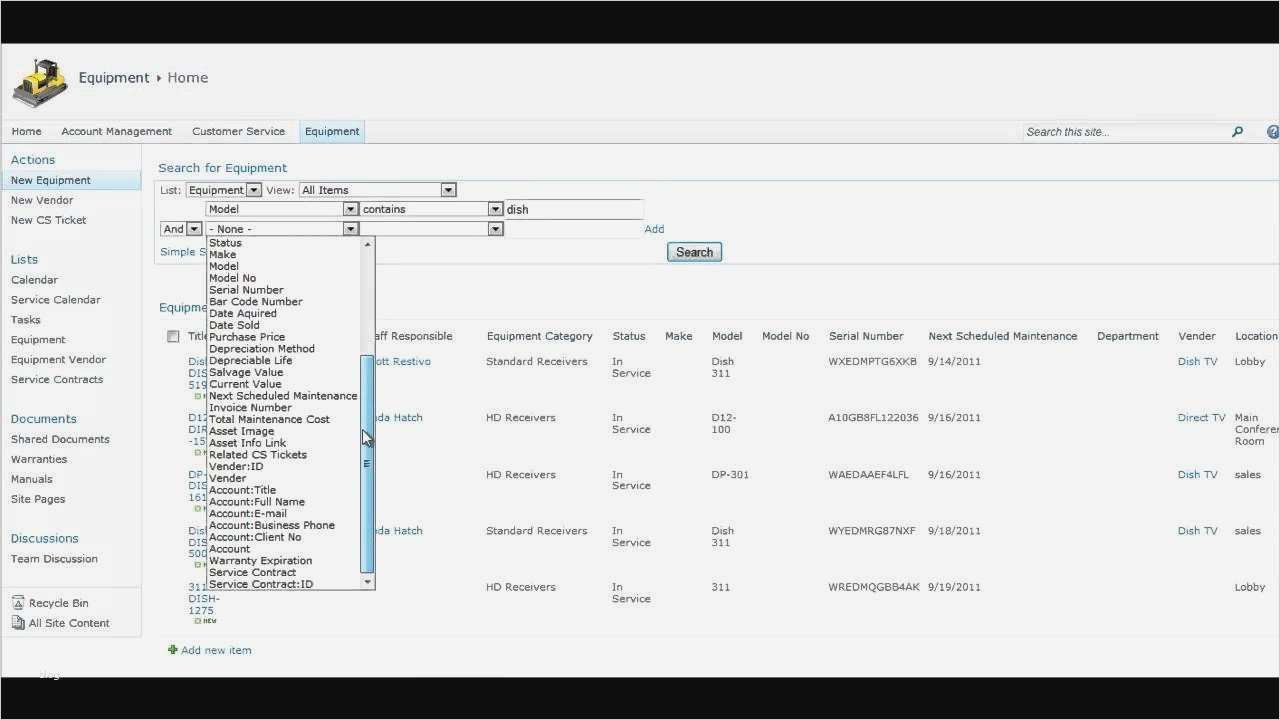The width and height of the screenshot is (1280, 720).
Task: Pick Related CS Tickets from the field list
Action: point(258,455)
